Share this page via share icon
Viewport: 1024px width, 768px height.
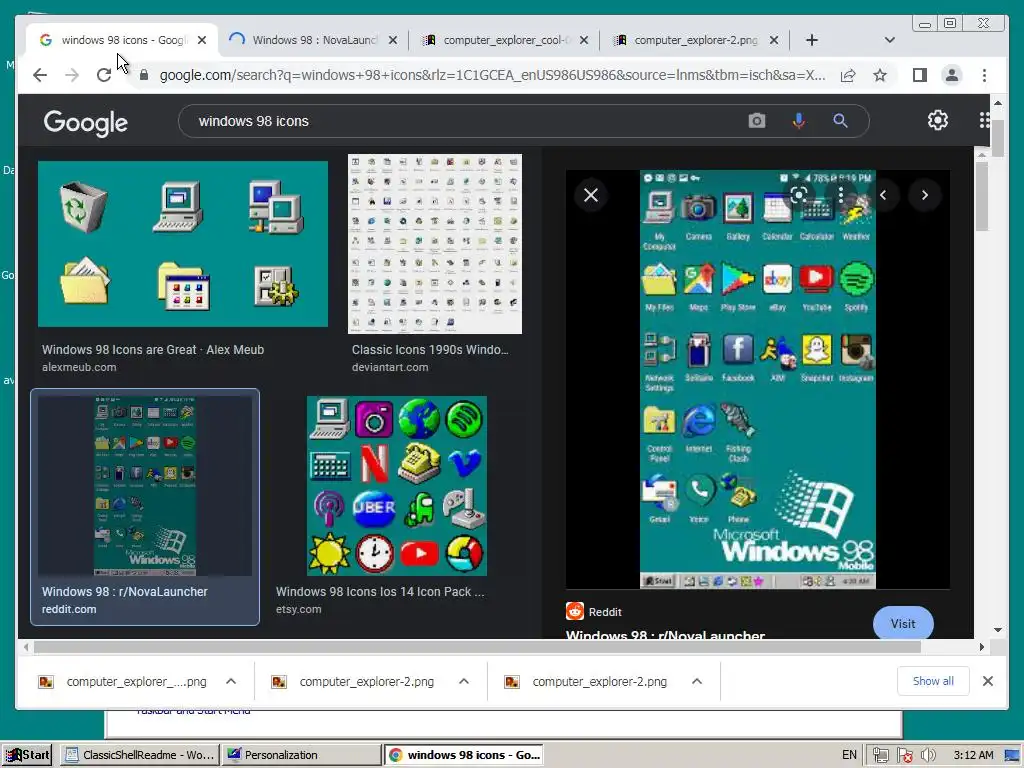[x=848, y=75]
